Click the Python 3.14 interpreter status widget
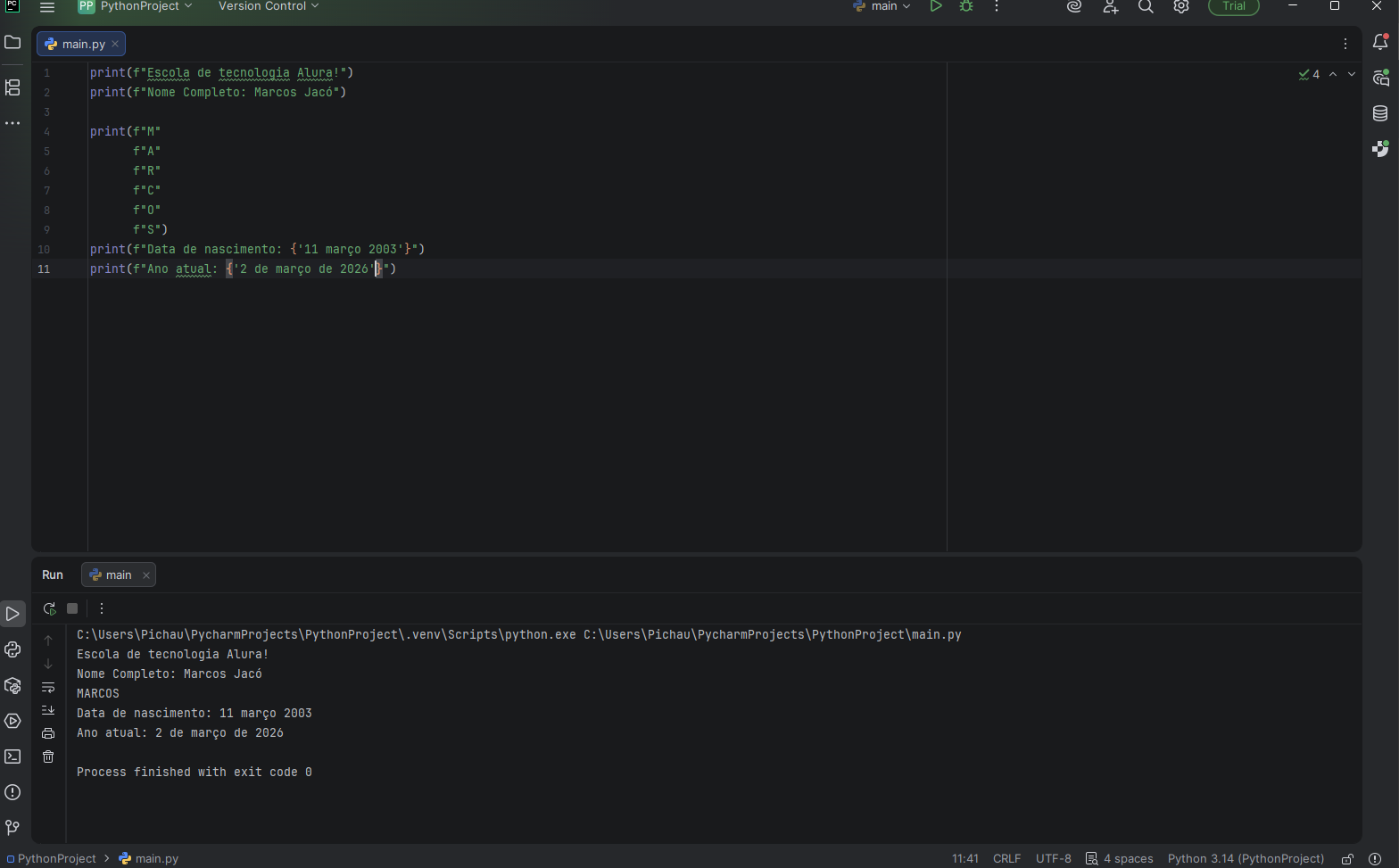Image resolution: width=1399 pixels, height=868 pixels. pos(1245,858)
